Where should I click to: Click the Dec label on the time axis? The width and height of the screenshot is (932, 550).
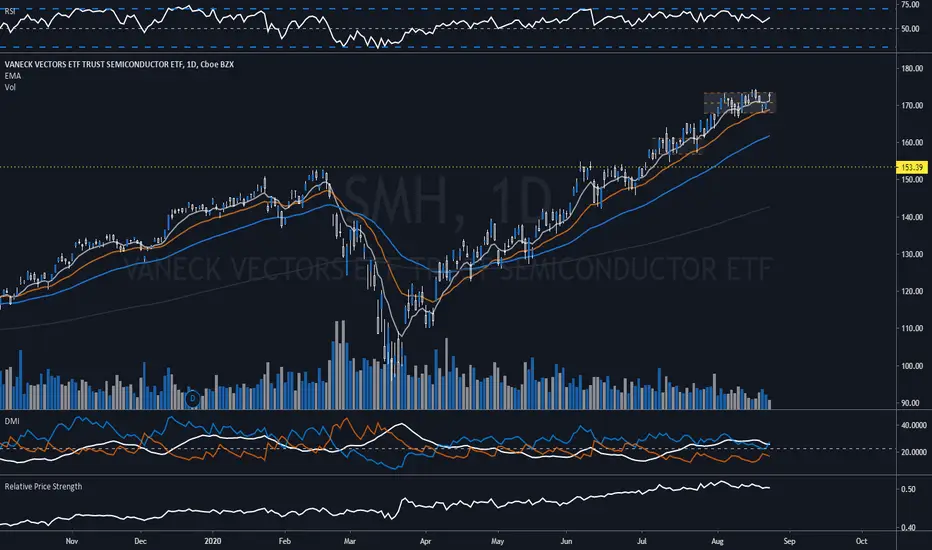(x=140, y=541)
